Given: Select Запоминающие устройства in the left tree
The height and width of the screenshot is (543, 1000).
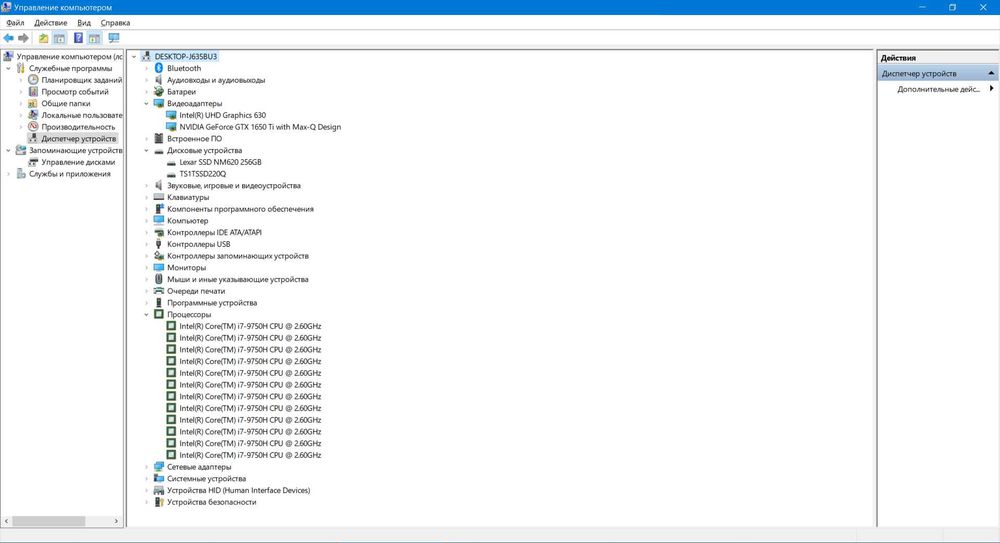Looking at the screenshot, I should [75, 151].
